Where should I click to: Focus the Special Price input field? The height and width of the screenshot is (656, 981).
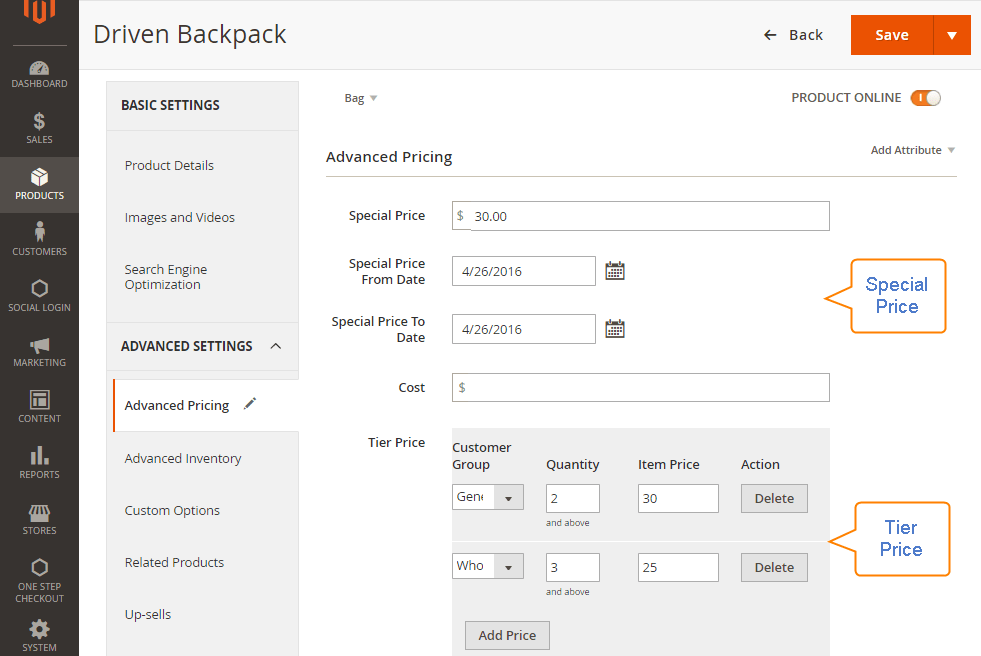pos(641,216)
